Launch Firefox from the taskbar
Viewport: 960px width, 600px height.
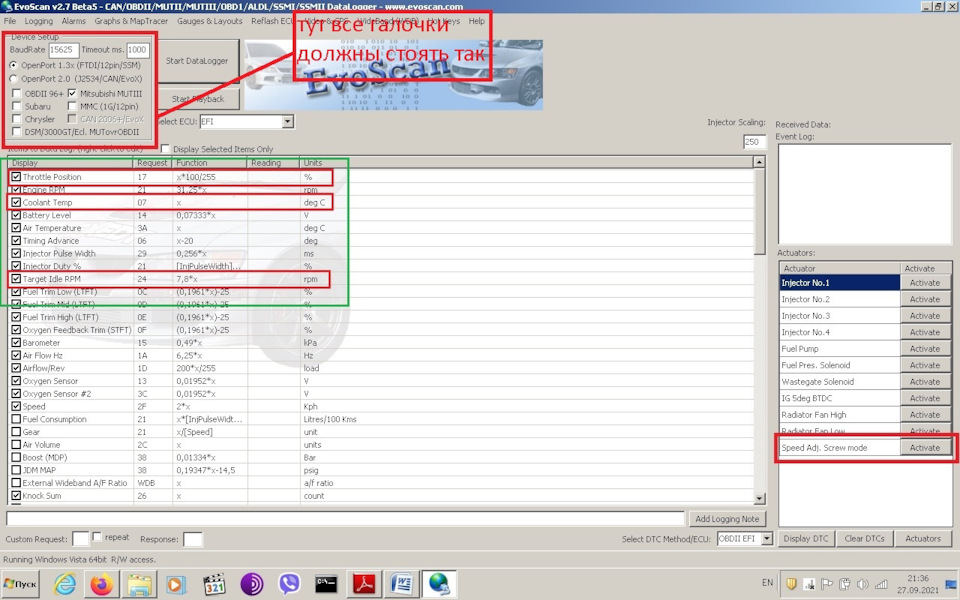[x=102, y=584]
